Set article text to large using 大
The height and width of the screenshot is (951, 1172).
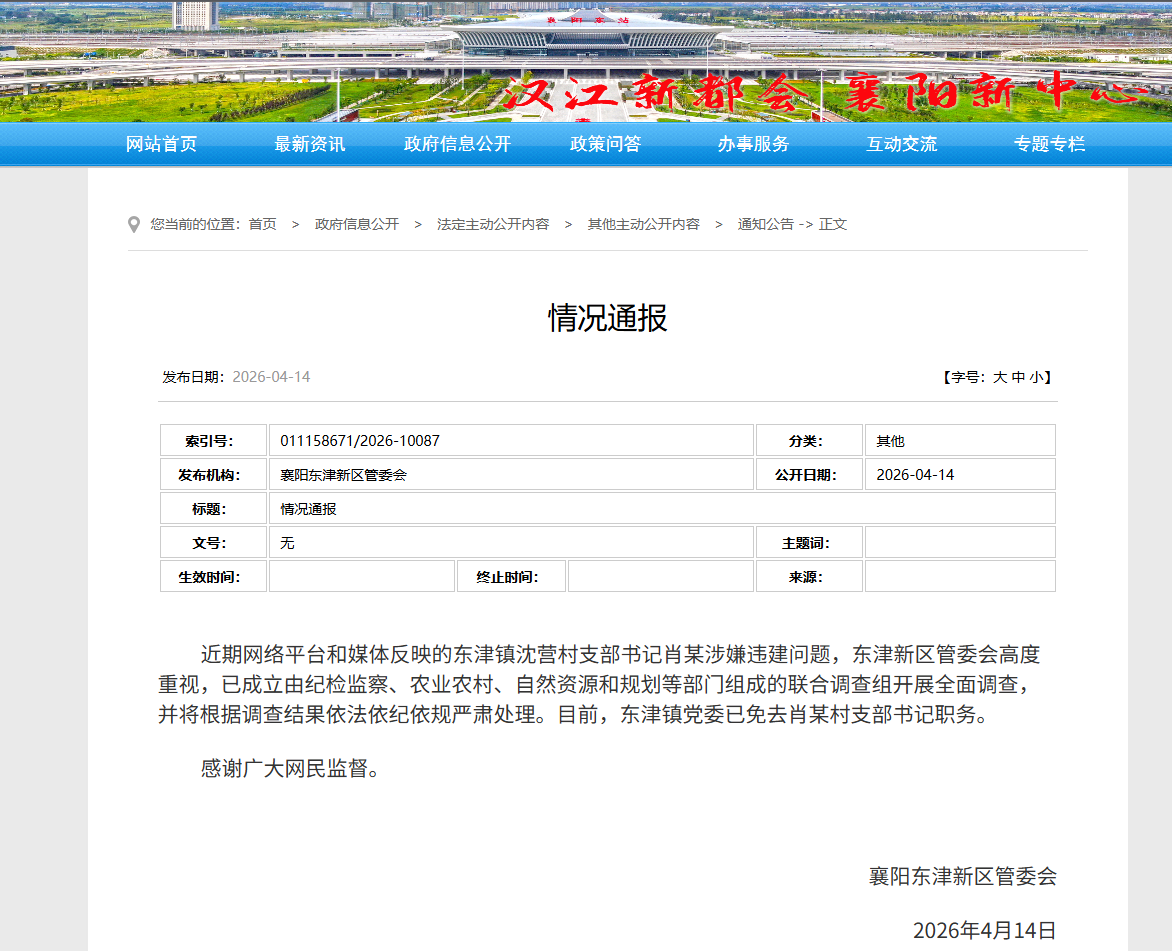coord(1002,376)
